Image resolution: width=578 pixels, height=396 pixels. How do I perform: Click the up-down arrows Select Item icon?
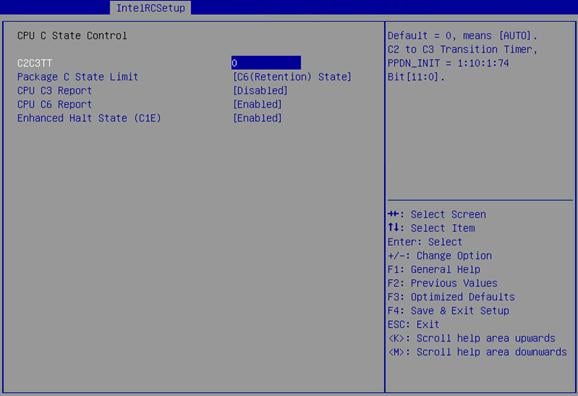393,227
